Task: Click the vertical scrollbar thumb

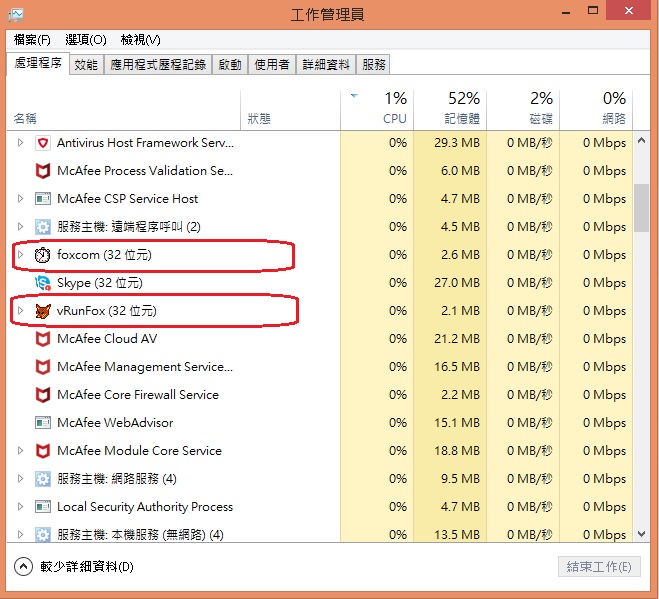Action: tap(641, 208)
